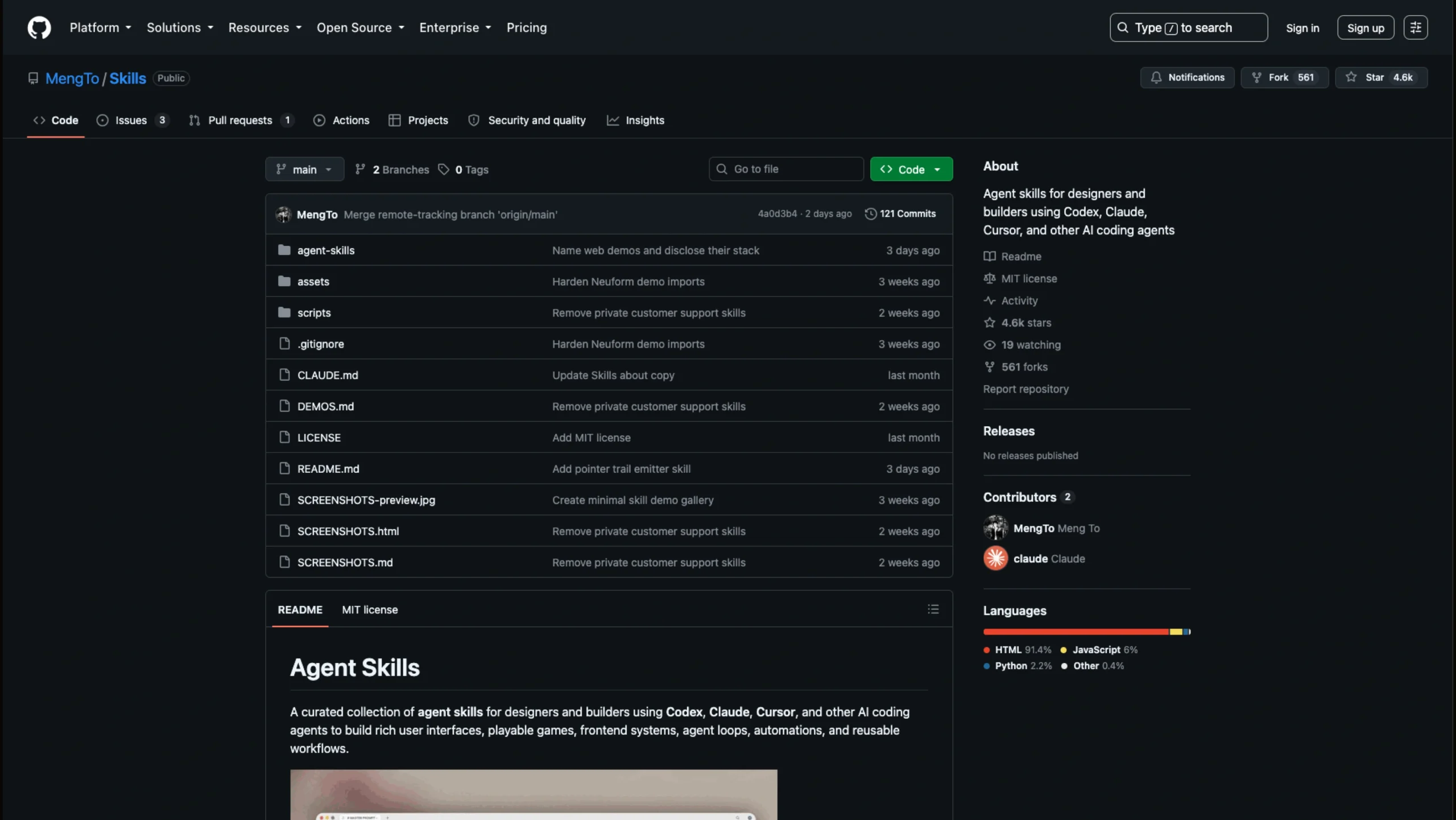Click the HTML 91.4% language entry
This screenshot has width=1456, height=820.
1017,650
